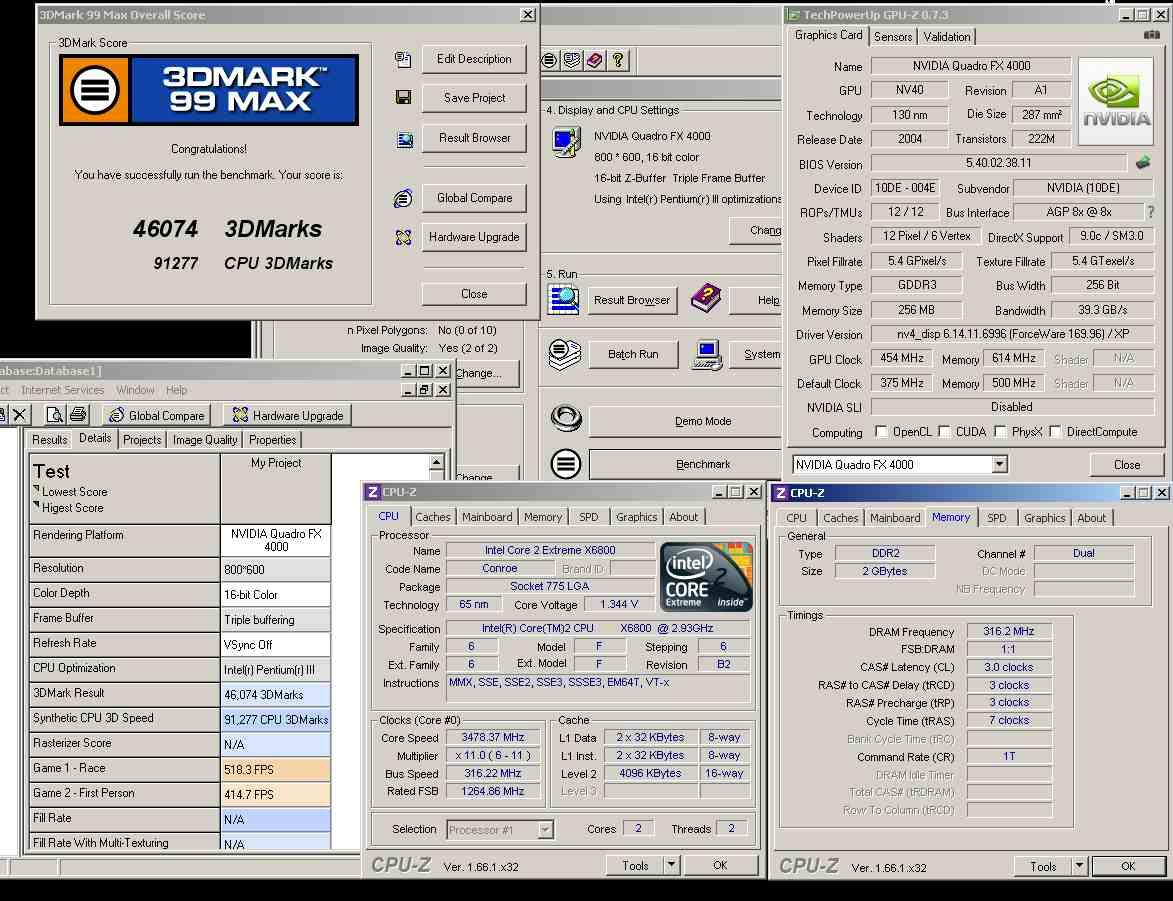Click the Hardware Upgrade button in Result Browser toolbar
Viewport: 1173px width, 901px height.
[x=288, y=415]
